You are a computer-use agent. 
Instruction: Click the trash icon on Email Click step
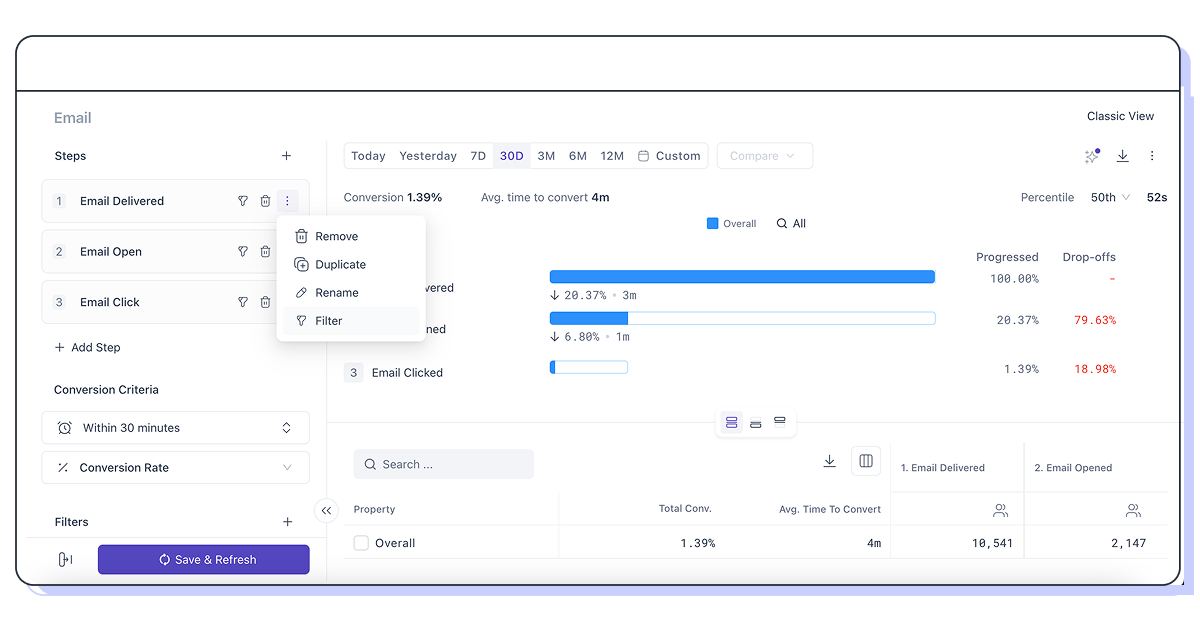tap(265, 302)
